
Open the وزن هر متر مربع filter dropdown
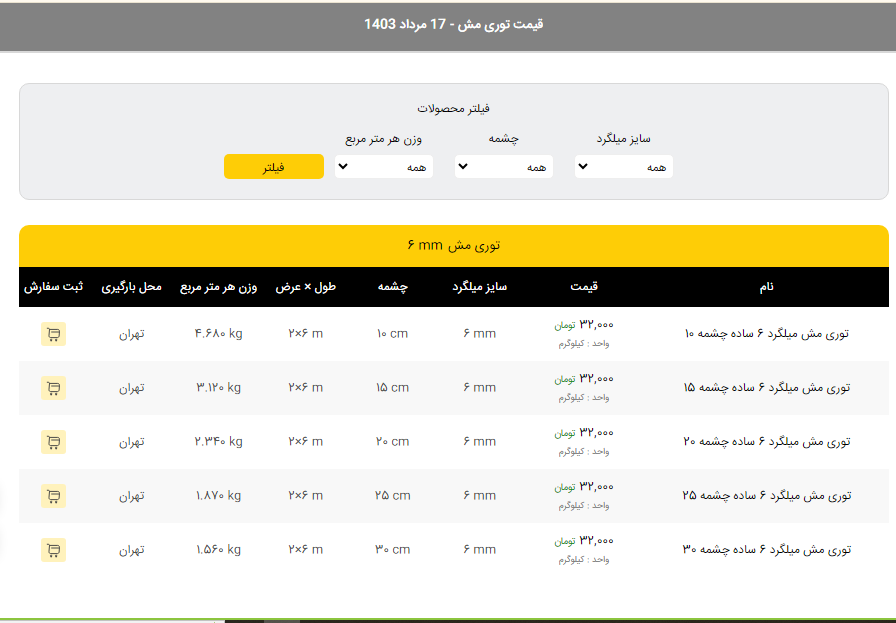(x=384, y=167)
